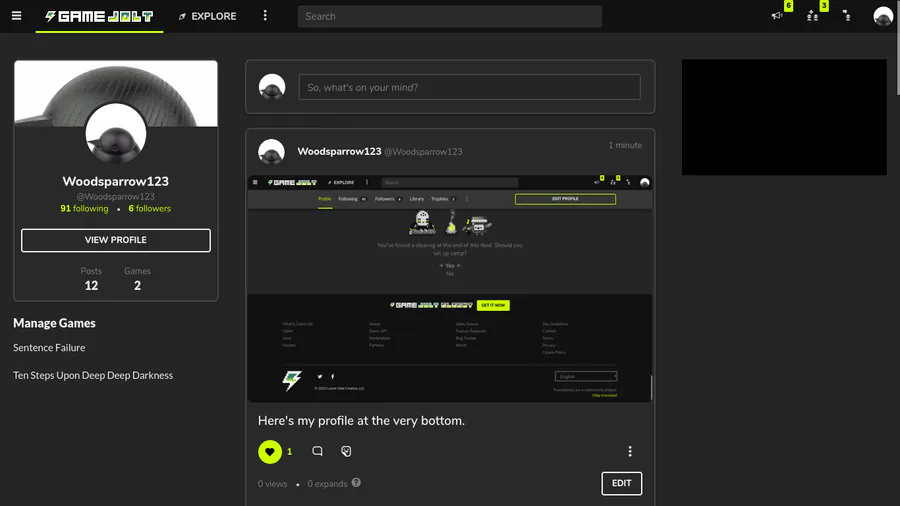Open the 6 followers list
900x506 pixels.
click(149, 208)
